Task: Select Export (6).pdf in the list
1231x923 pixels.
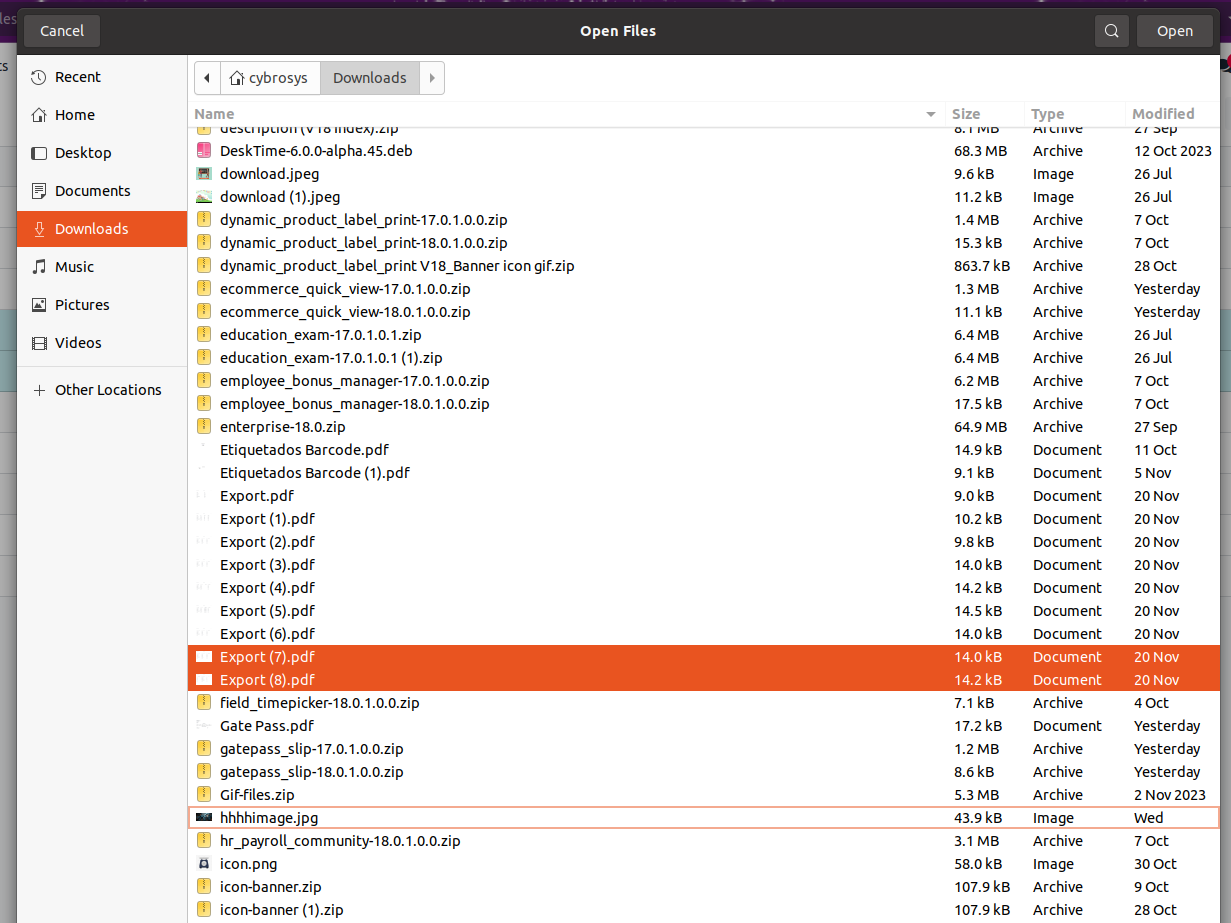Action: pos(267,634)
